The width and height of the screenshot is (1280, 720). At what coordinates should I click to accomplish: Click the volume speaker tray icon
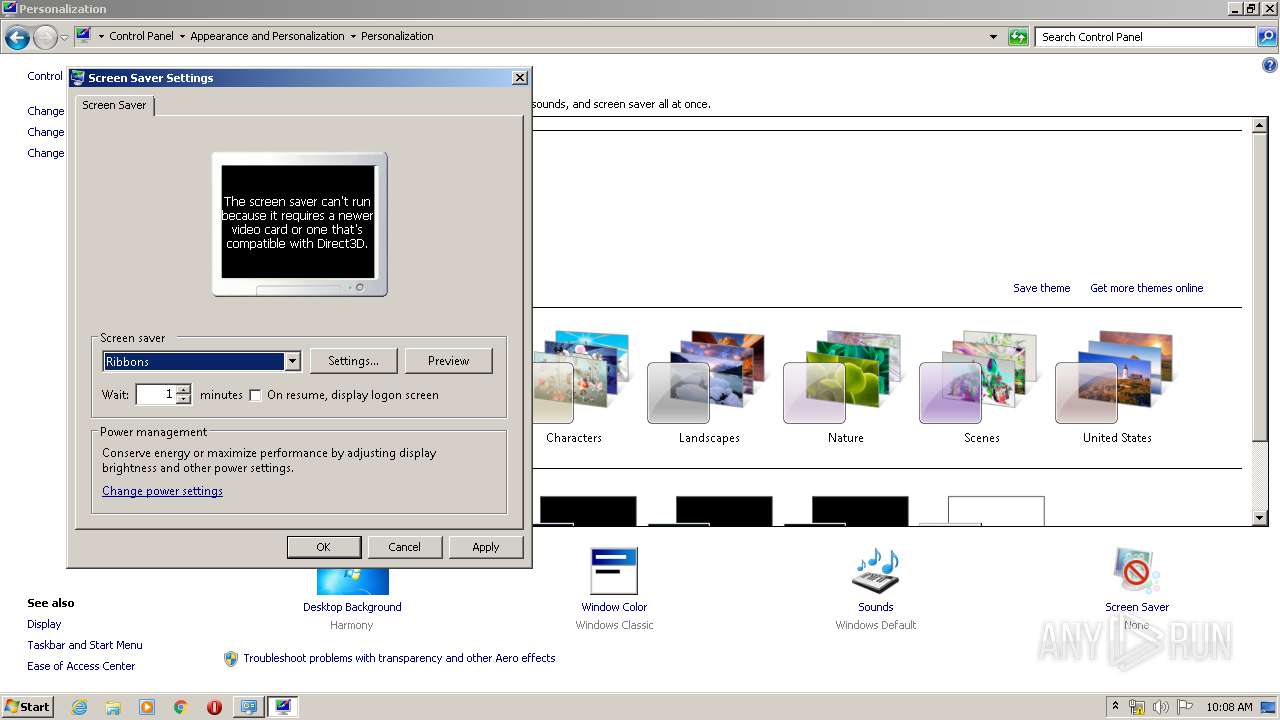tap(1160, 707)
